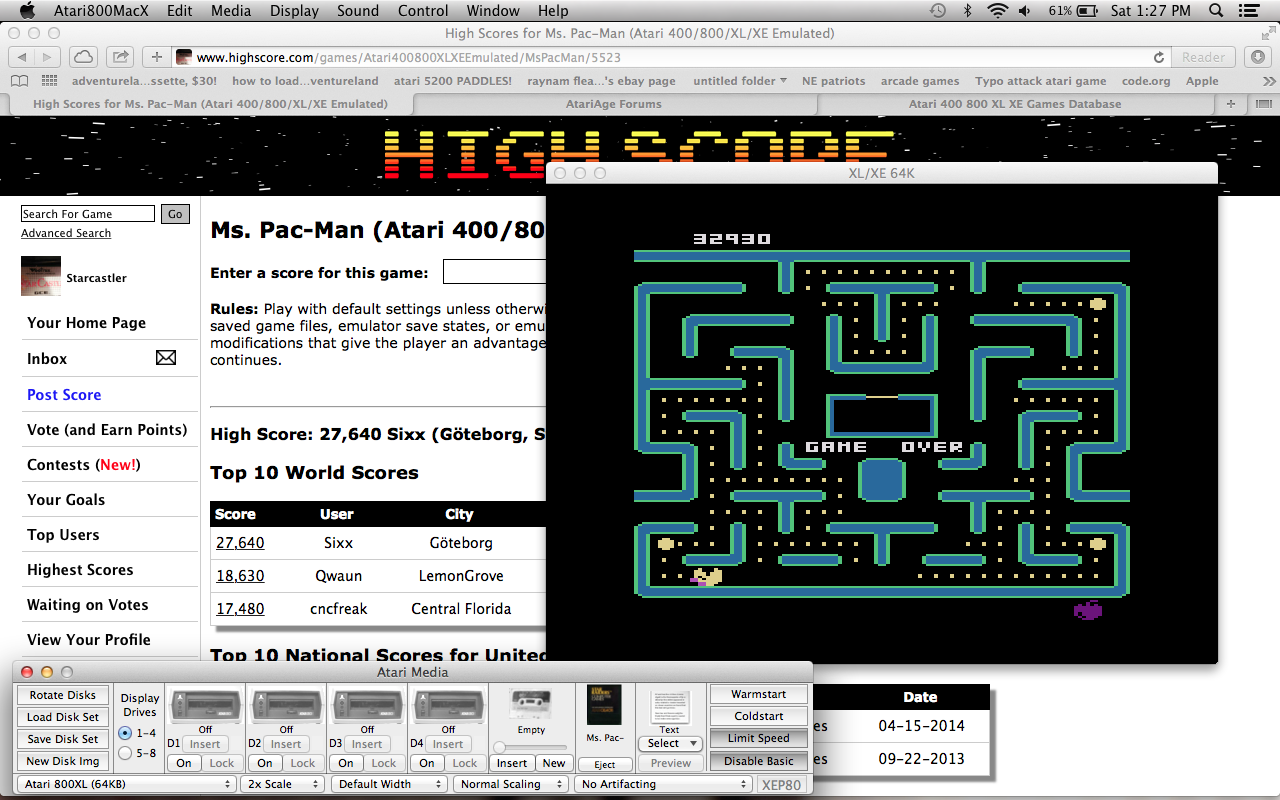The image size is (1280, 800).
Task: Click the cassette tape icon
Action: 531,704
